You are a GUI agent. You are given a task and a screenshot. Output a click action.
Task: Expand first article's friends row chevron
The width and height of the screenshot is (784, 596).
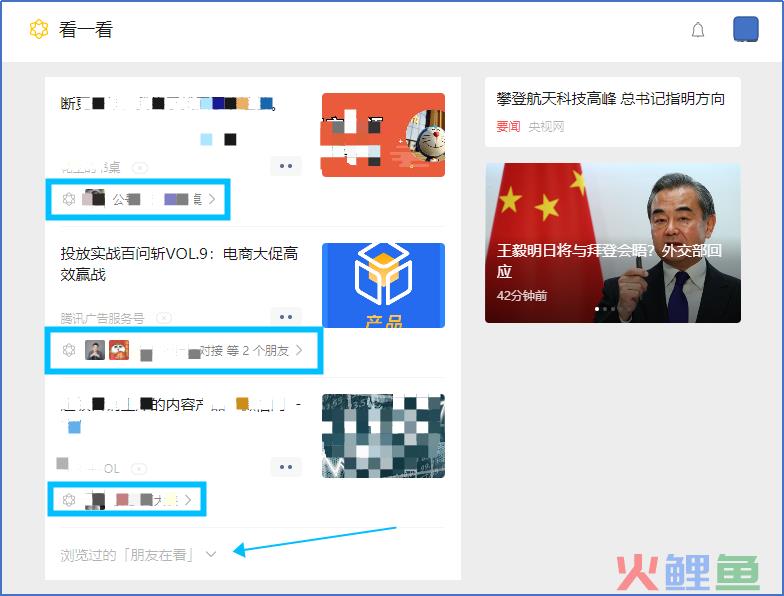(x=212, y=199)
